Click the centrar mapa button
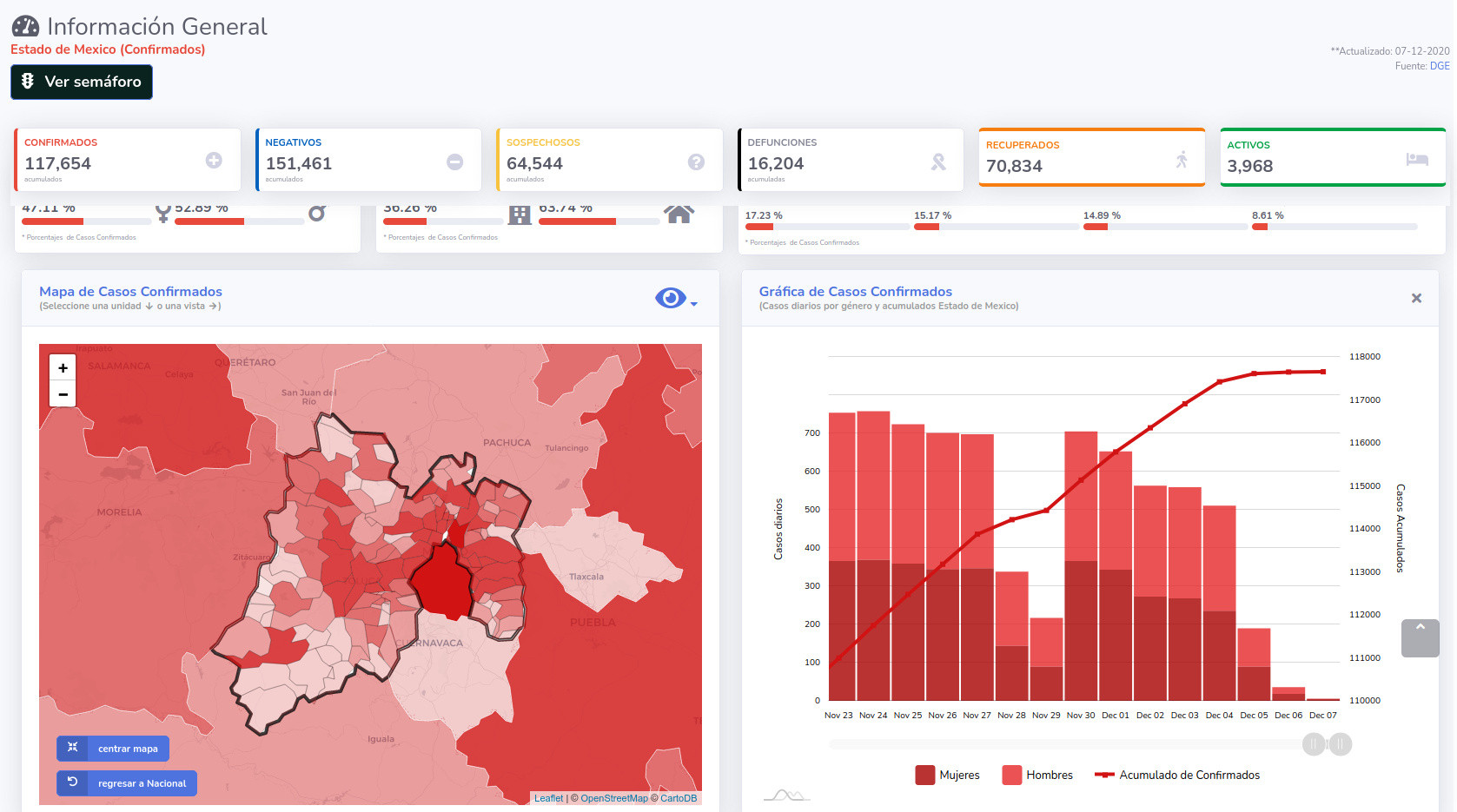The height and width of the screenshot is (812, 1457). 113,749
